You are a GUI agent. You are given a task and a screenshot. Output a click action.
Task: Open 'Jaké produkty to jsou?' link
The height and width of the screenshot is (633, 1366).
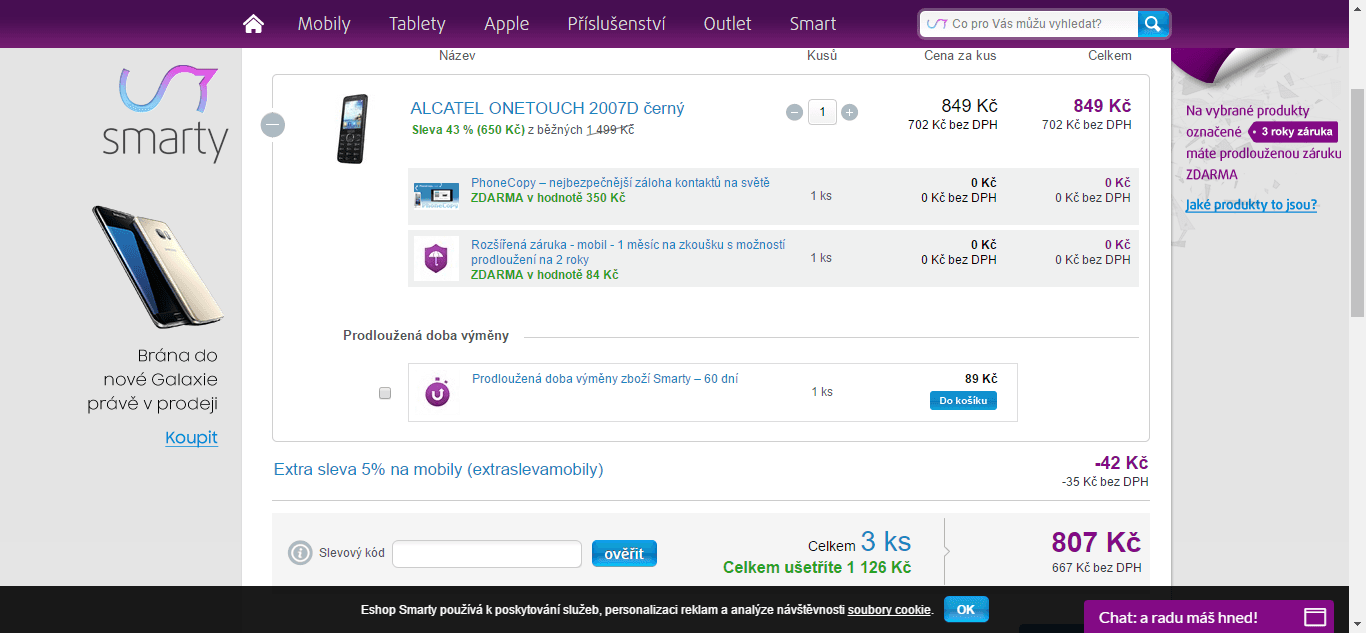[x=1251, y=205]
